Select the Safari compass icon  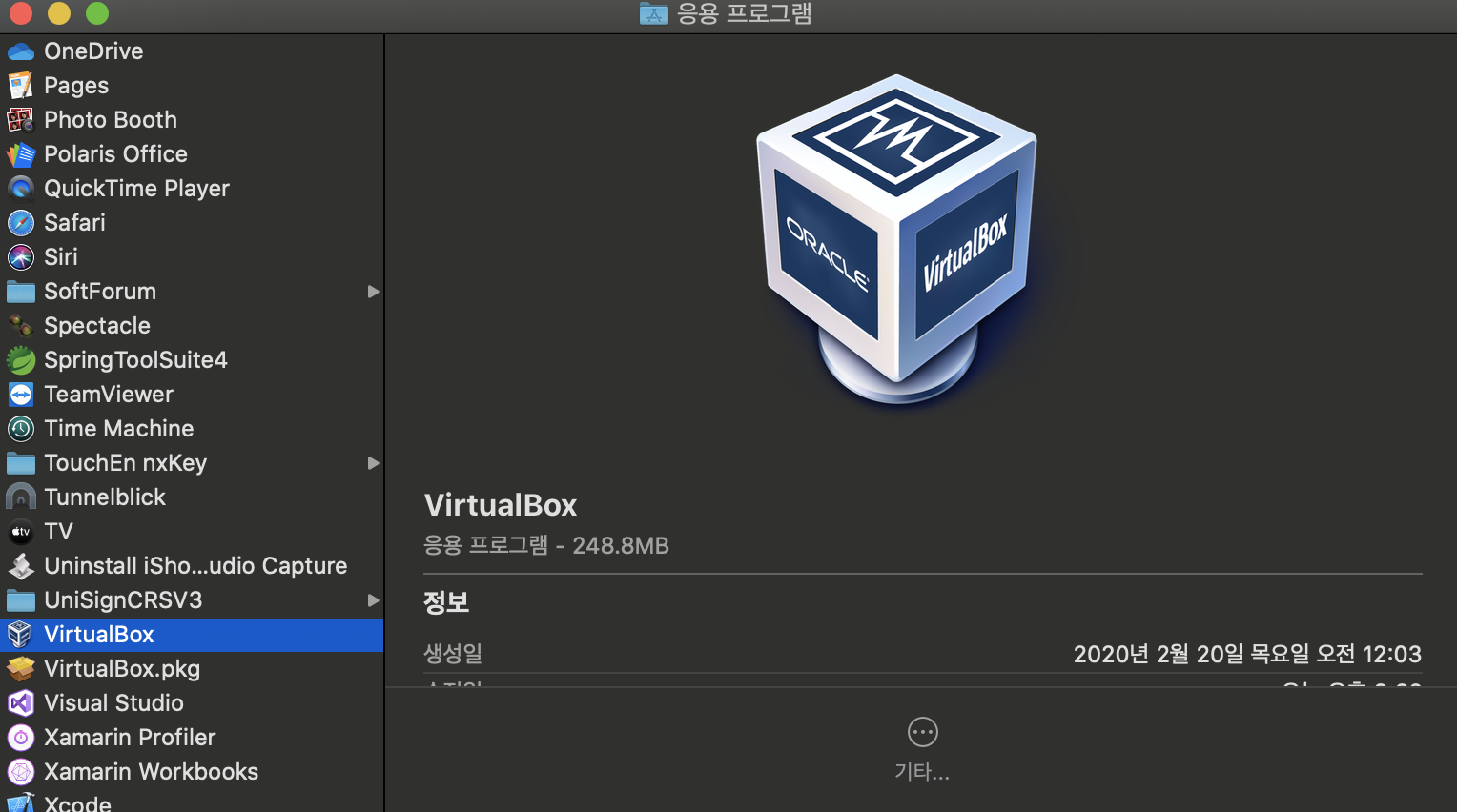21,223
